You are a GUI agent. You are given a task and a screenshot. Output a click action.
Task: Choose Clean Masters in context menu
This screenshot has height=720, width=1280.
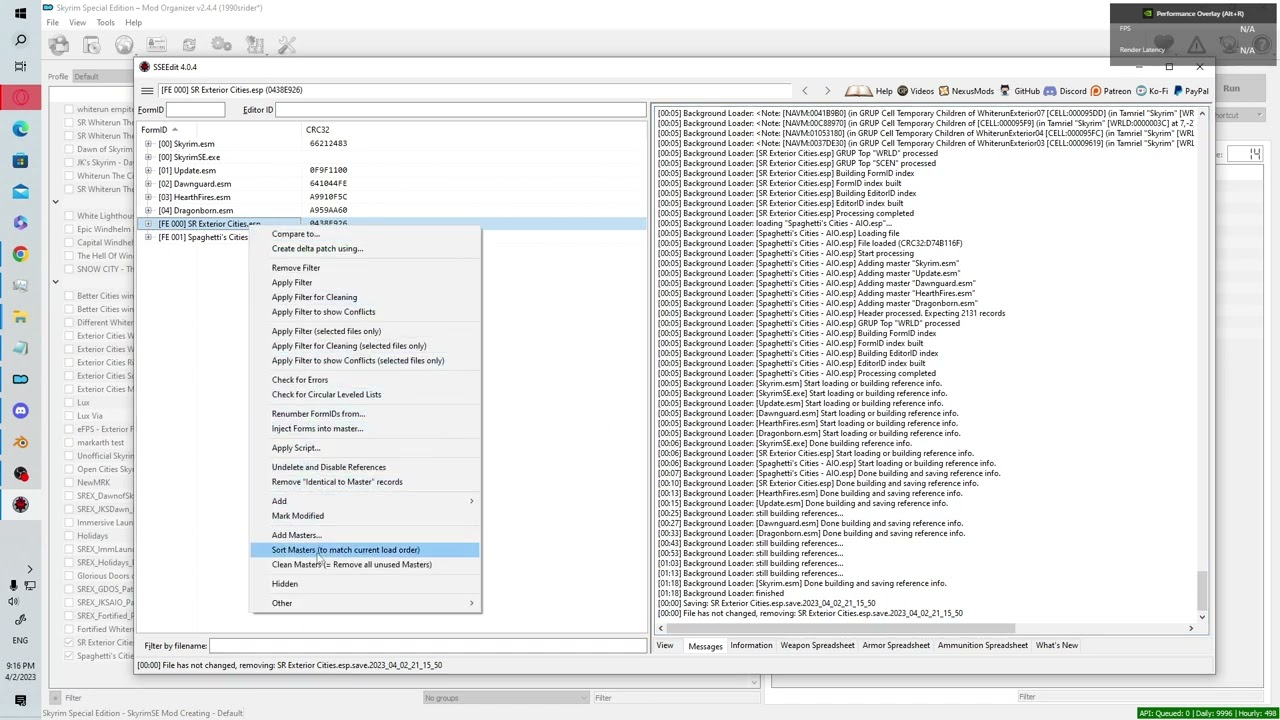tap(365, 565)
